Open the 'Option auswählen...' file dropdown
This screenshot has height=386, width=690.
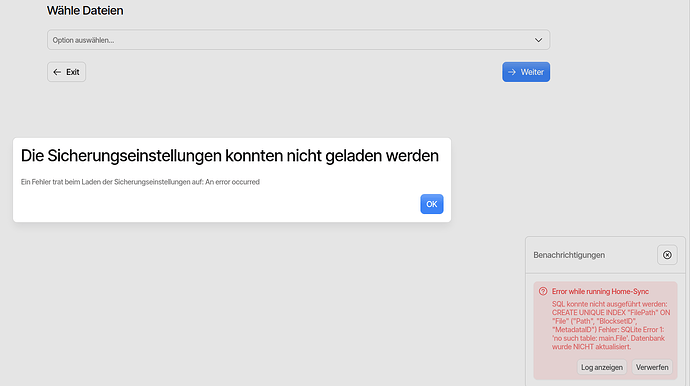(x=298, y=40)
